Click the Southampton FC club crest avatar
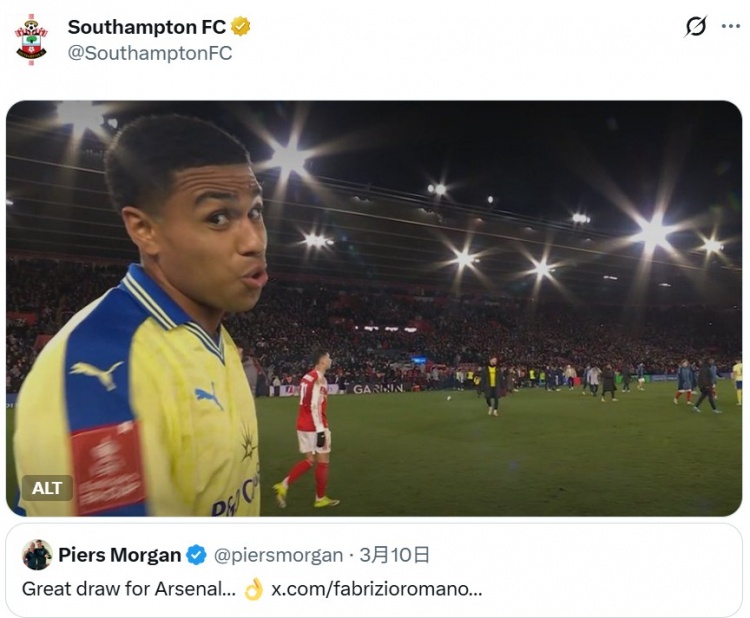The image size is (750, 618). point(31,40)
